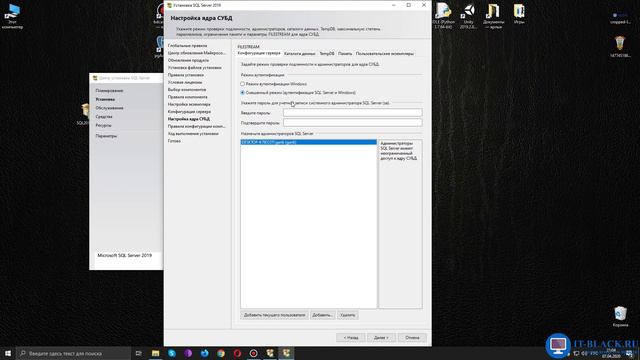Select Установка файлов установки step

tap(194, 68)
